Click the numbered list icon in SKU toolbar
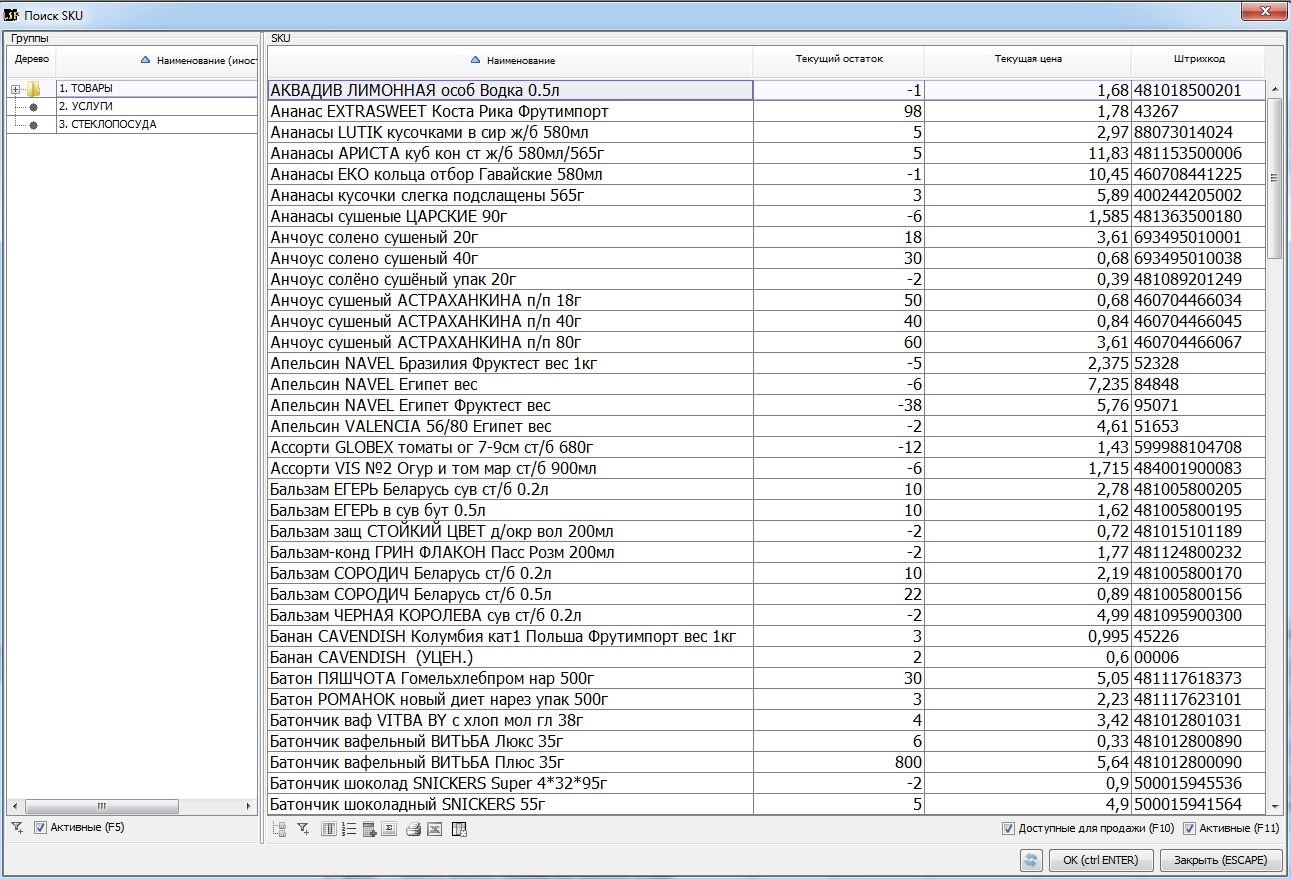 349,829
